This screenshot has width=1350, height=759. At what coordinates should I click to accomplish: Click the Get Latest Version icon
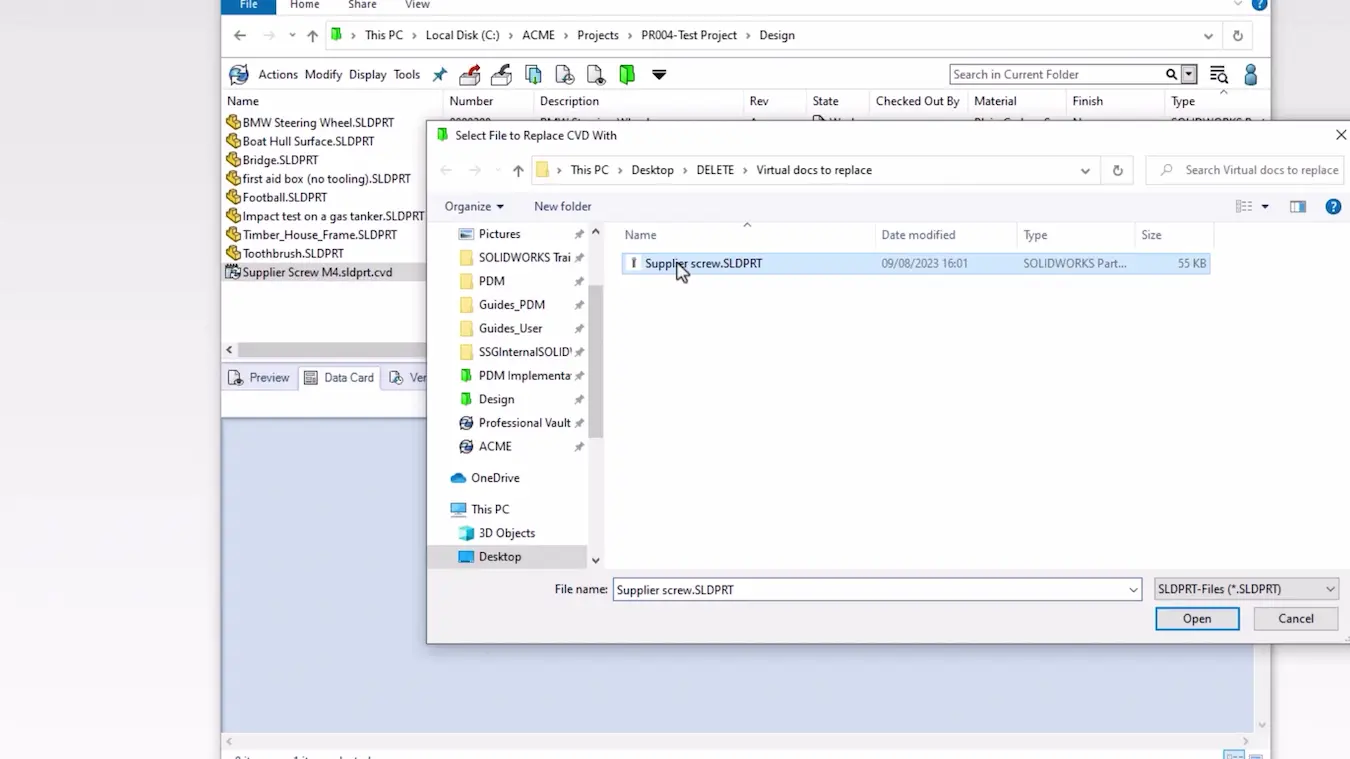click(x=533, y=74)
